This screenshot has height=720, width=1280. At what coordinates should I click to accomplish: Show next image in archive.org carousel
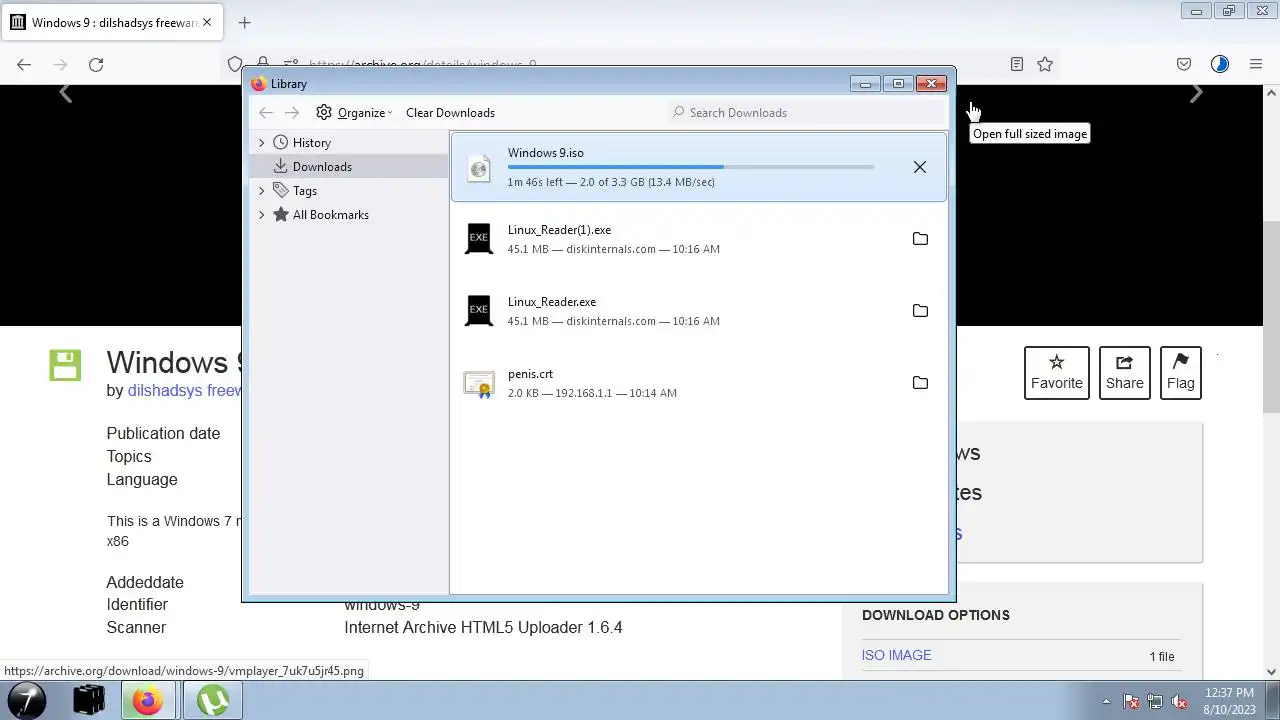1196,94
